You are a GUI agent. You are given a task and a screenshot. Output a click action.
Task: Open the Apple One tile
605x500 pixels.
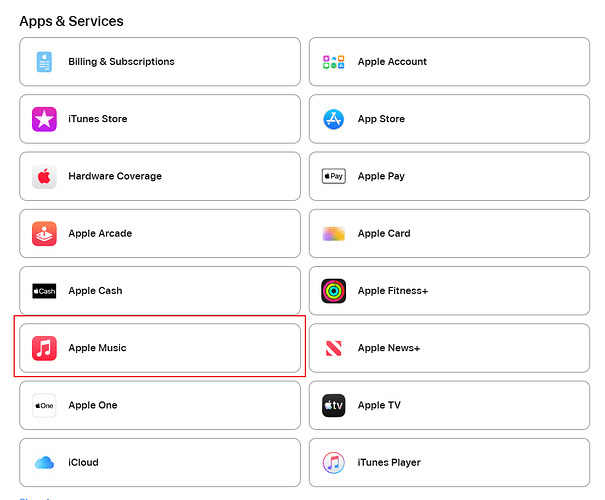[160, 405]
